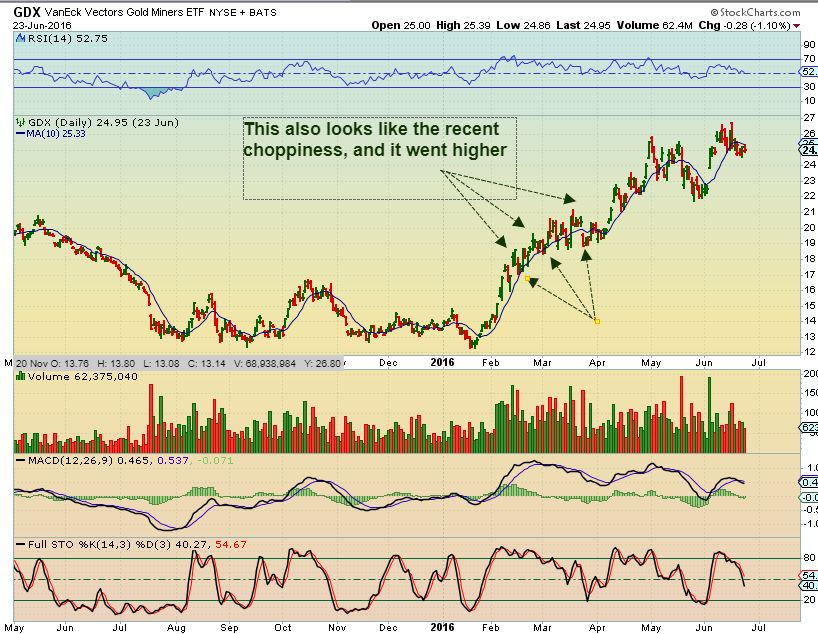The width and height of the screenshot is (818, 634).
Task: Click the 80 level on the stochastic axis
Action: click(x=809, y=558)
